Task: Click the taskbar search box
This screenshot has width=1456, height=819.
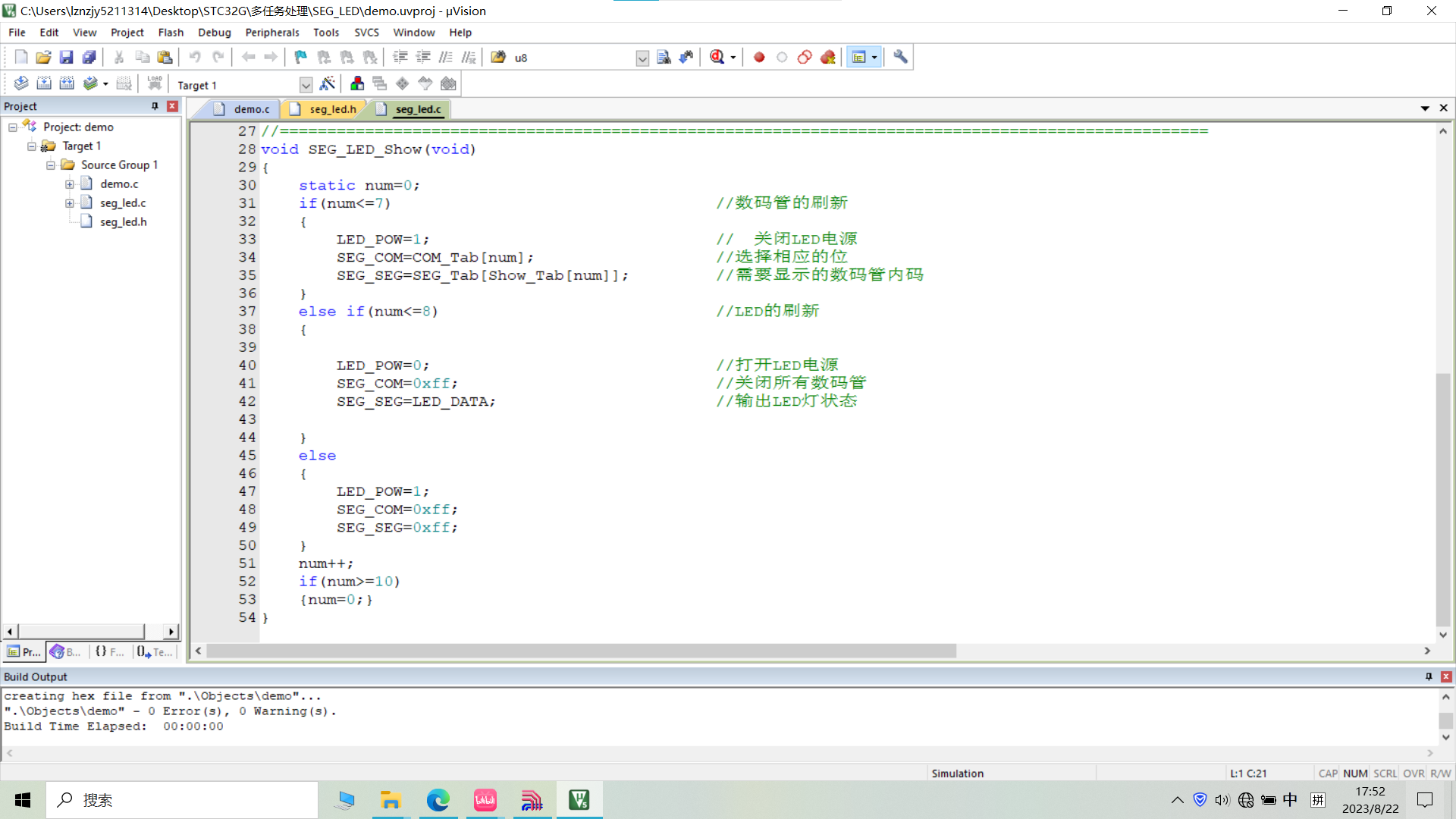Action: pyautogui.click(x=182, y=800)
